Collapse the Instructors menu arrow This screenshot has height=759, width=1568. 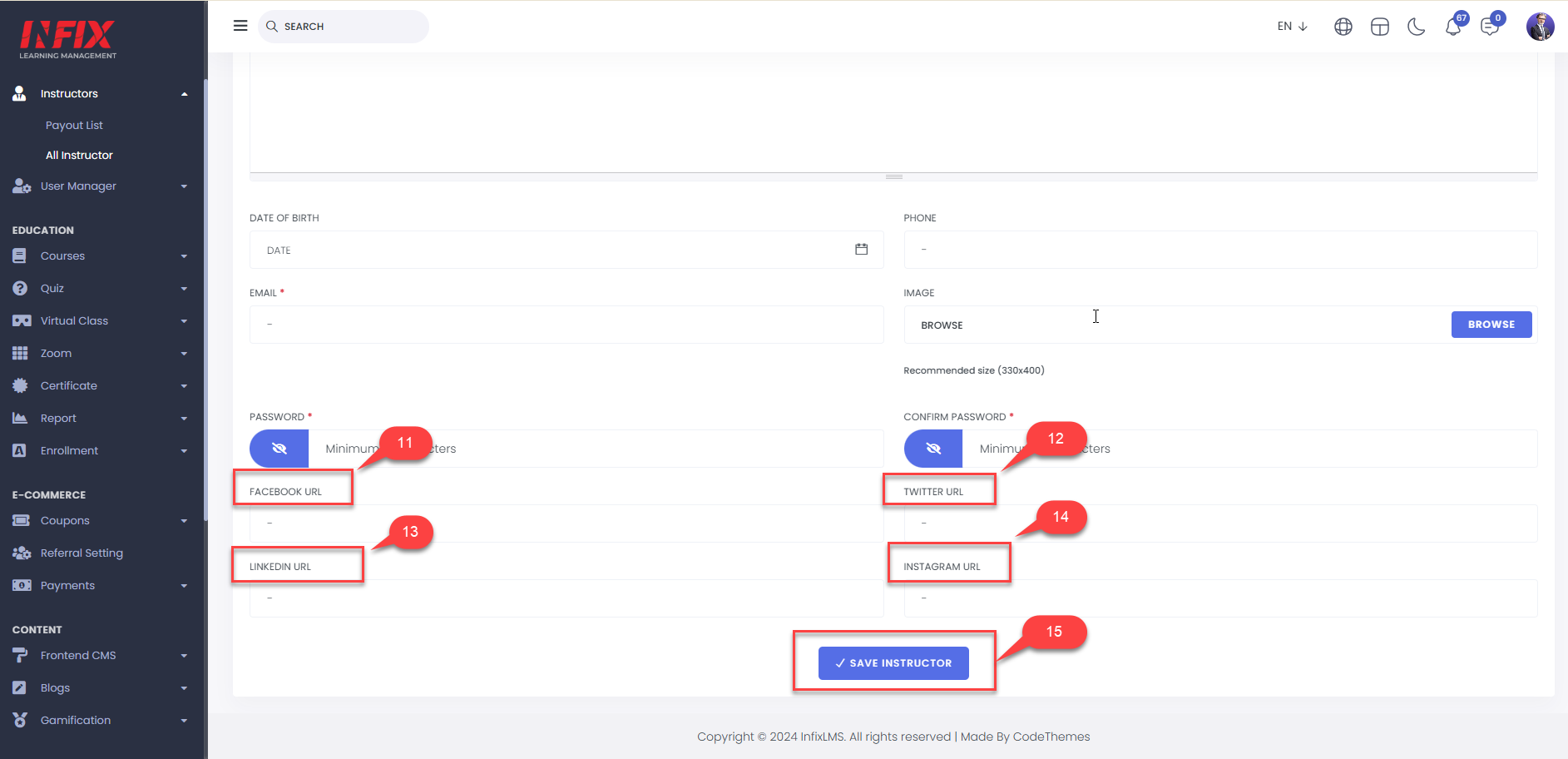[x=185, y=94]
